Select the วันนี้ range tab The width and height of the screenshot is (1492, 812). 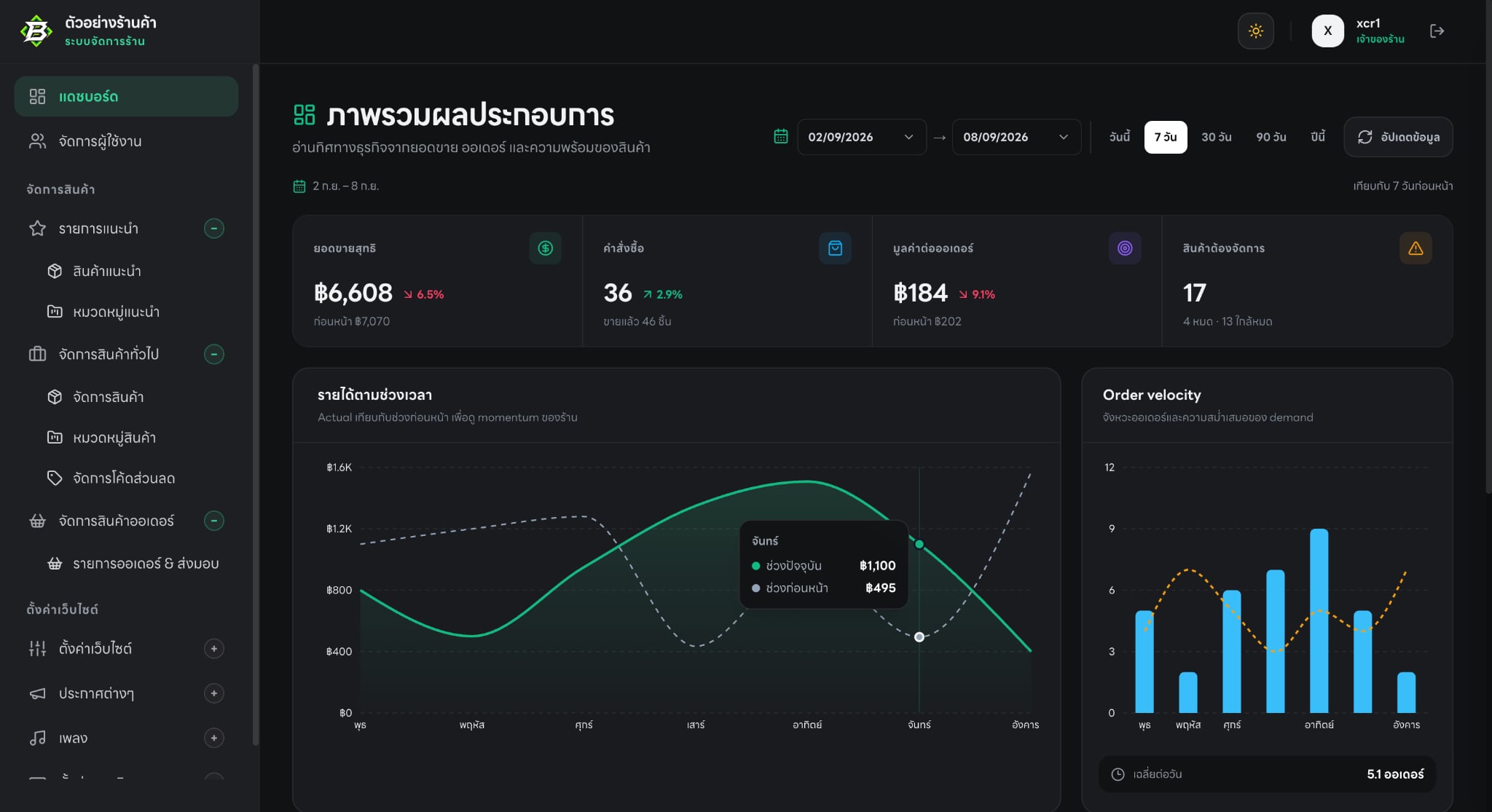coord(1120,137)
